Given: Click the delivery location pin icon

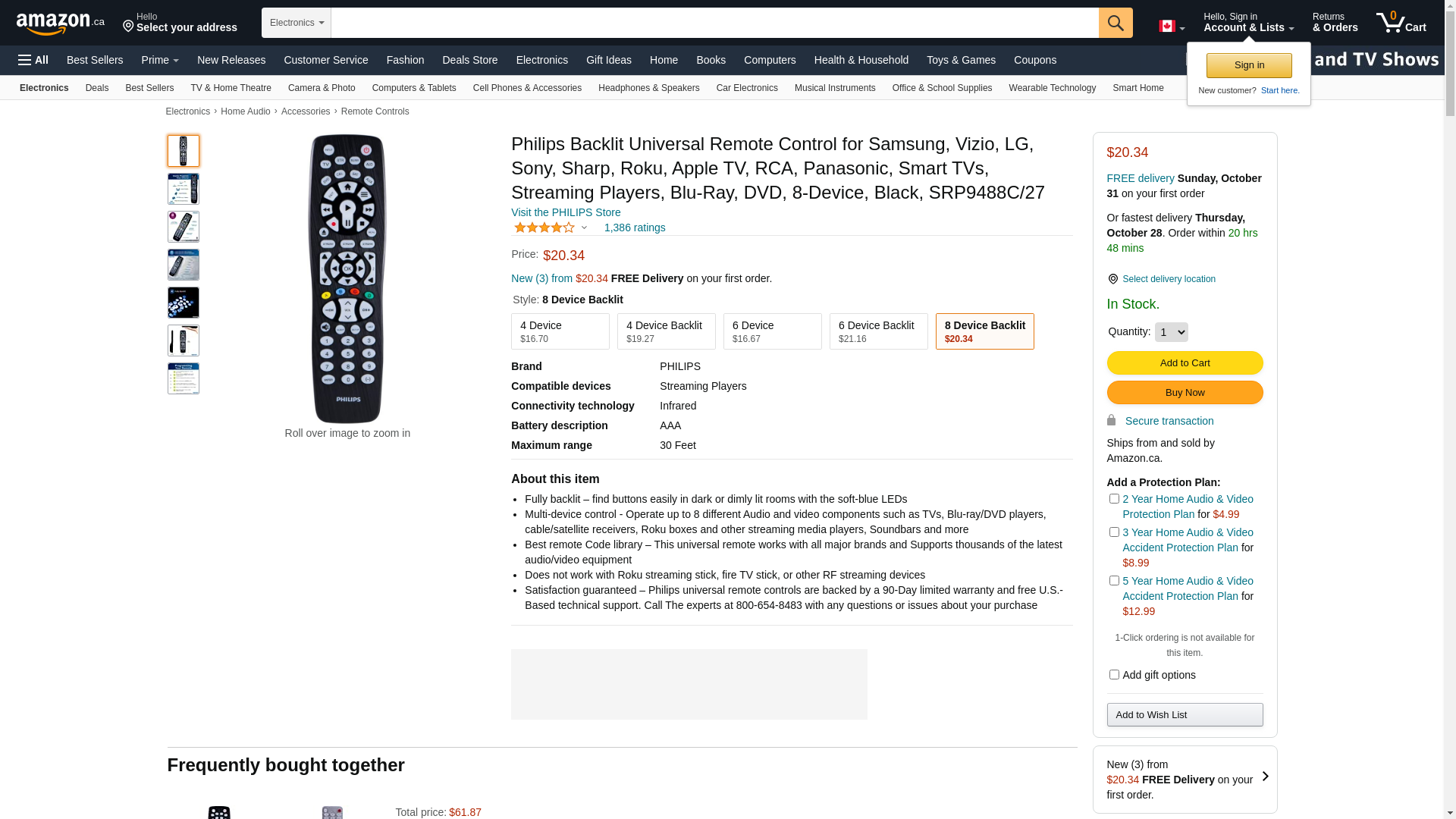Looking at the screenshot, I should [1112, 279].
